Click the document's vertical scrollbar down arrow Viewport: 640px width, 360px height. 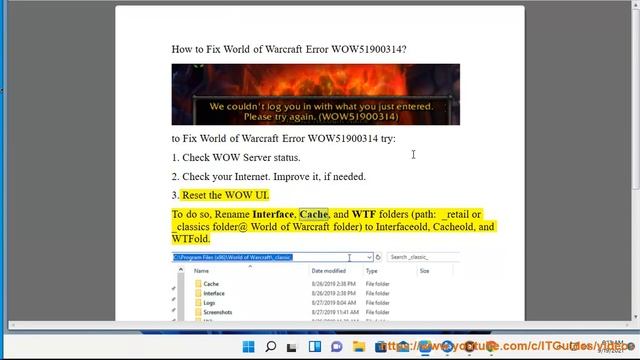point(636,317)
